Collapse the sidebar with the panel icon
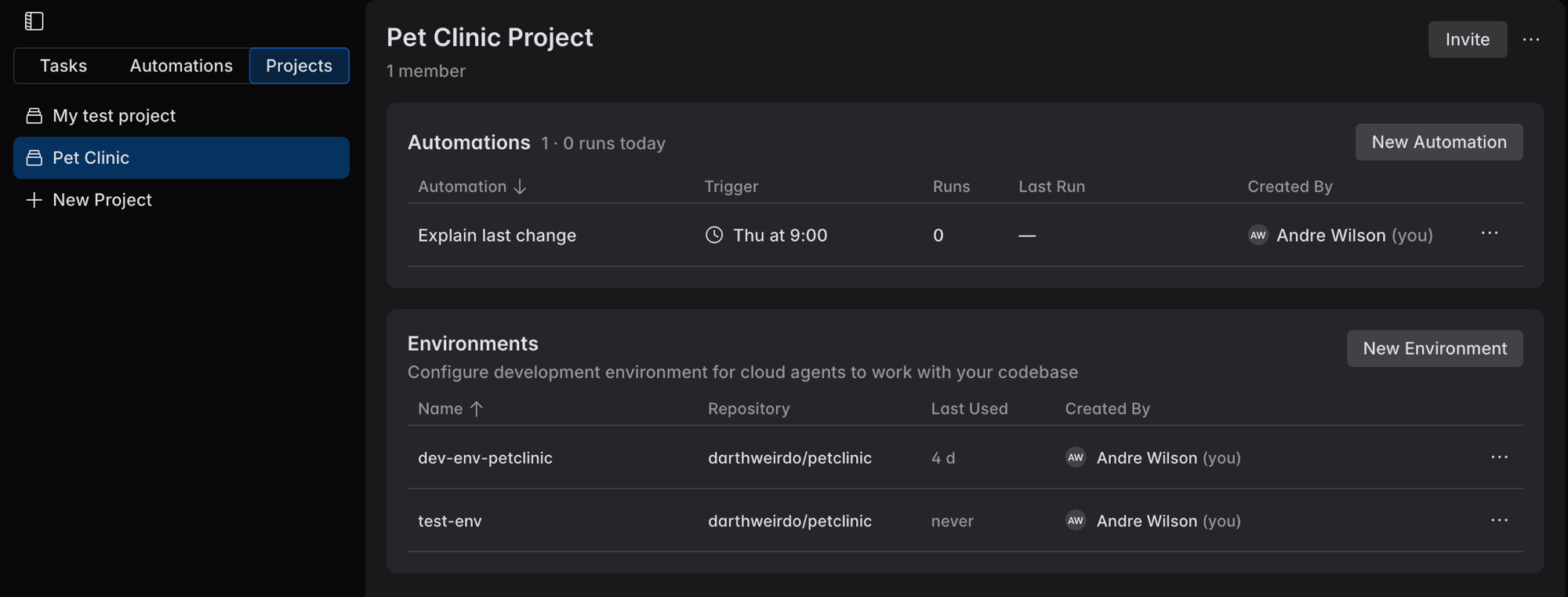 pos(34,21)
